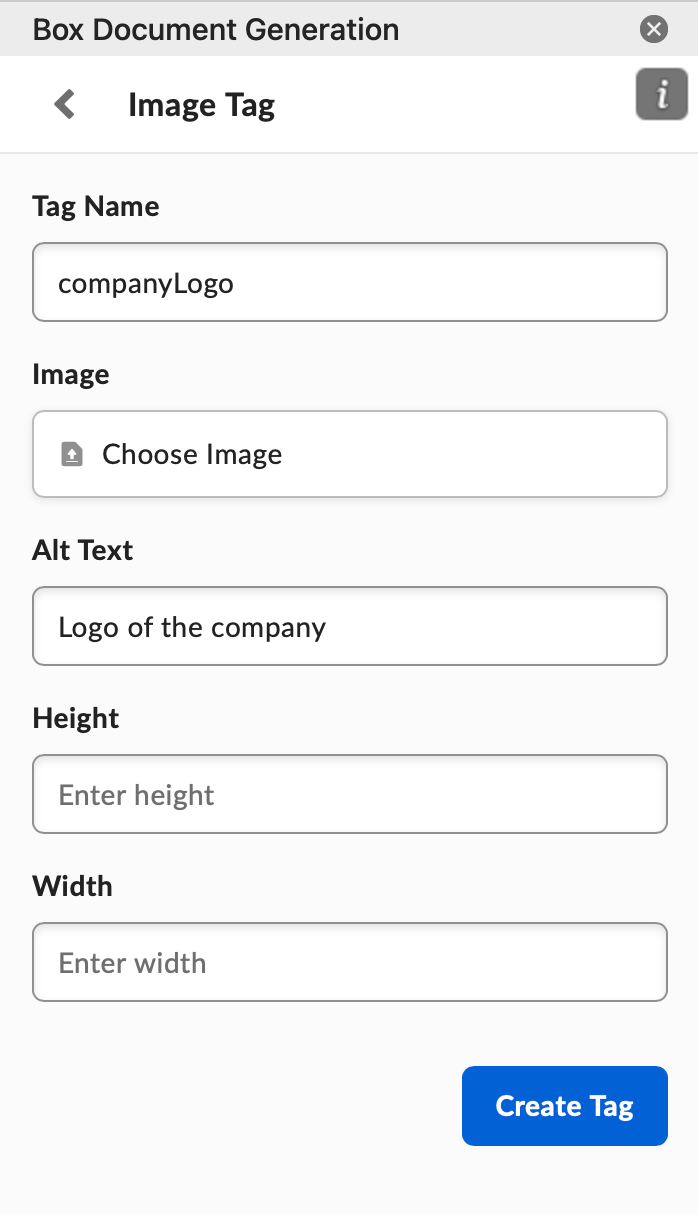Click the Choose Image text
Image resolution: width=698 pixels, height=1214 pixels.
coord(190,453)
